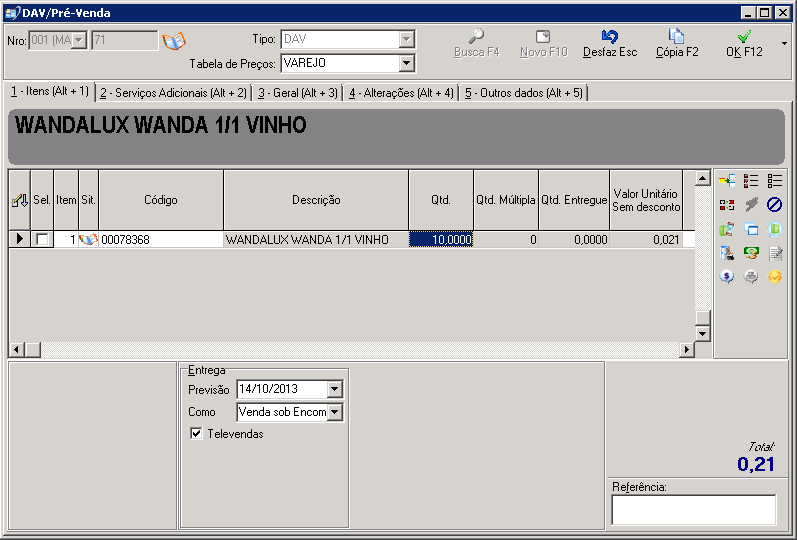Maximize the DAV/Pré-Venda window
The image size is (797, 540).
pyautogui.click(x=764, y=13)
